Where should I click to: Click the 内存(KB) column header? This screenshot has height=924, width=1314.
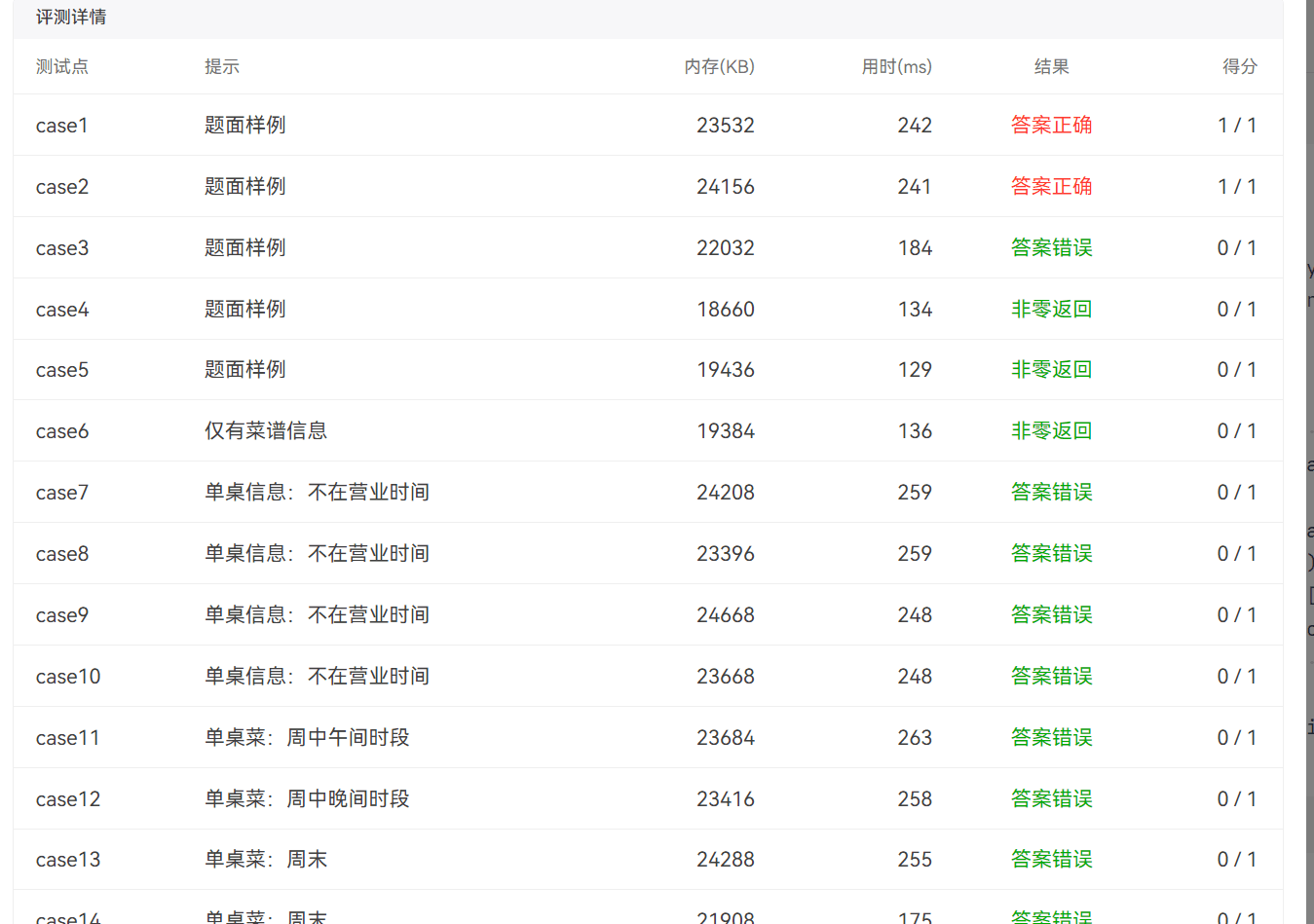pos(719,66)
